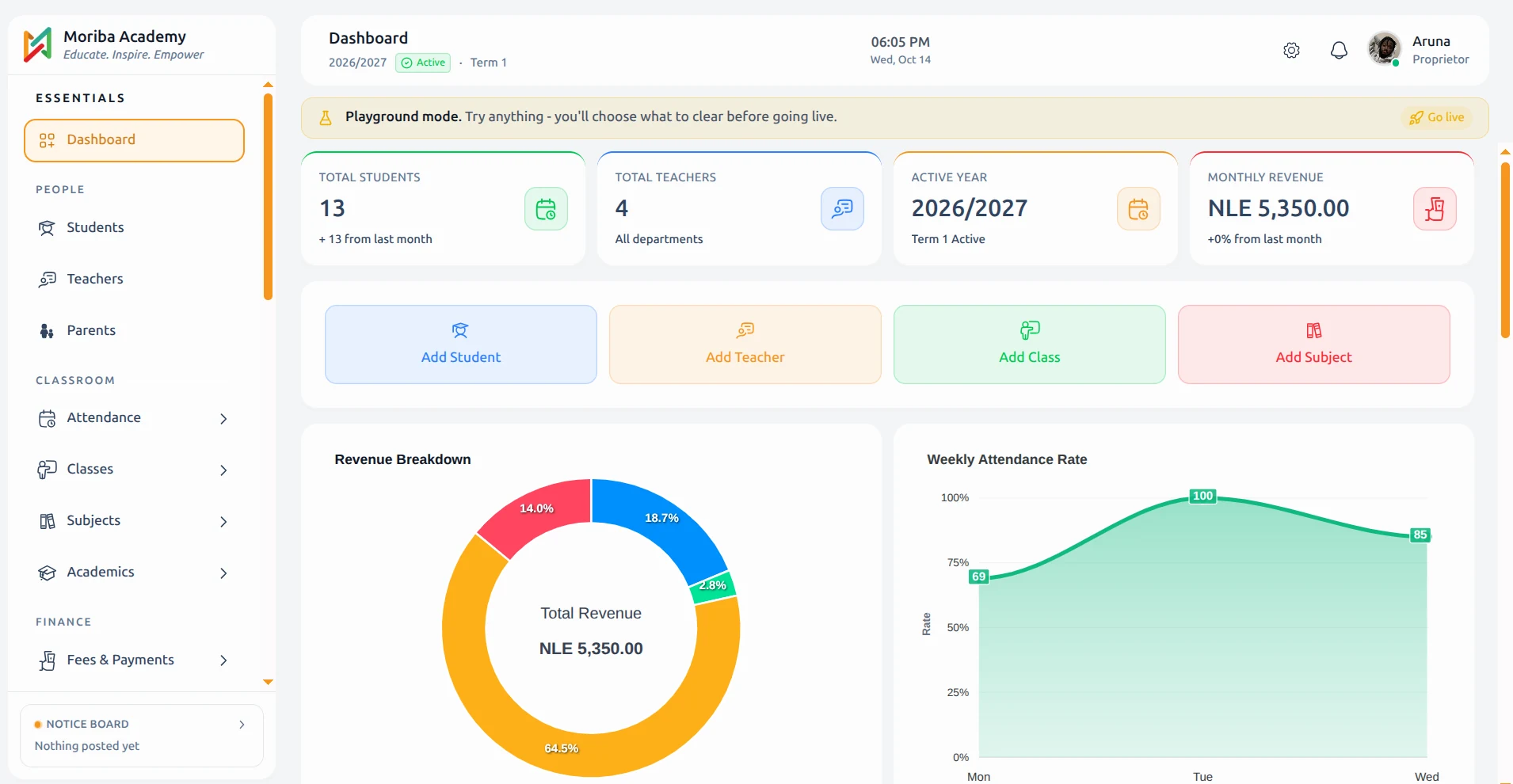Open the Notice Board chevron

pos(242,725)
